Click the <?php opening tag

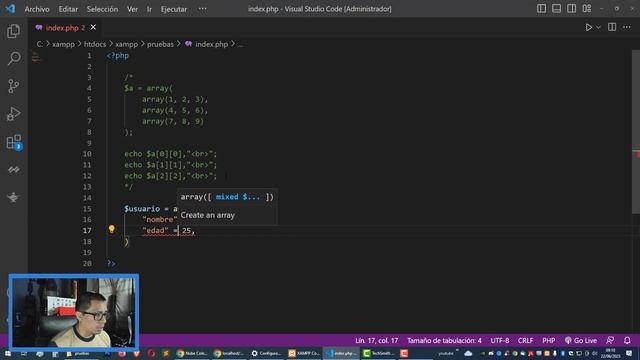click(118, 56)
